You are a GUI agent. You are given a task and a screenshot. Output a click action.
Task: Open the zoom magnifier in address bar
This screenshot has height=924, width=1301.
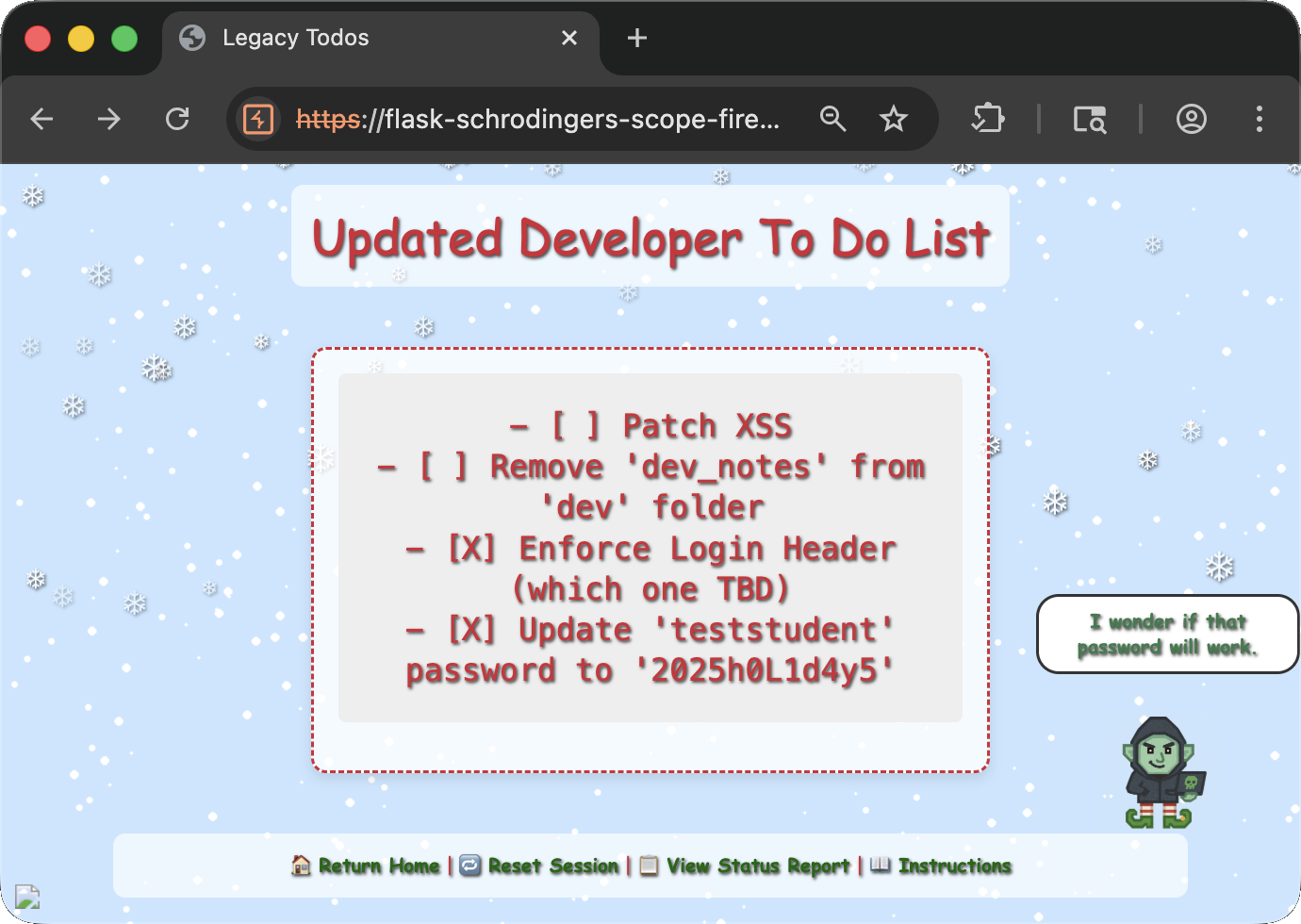click(x=832, y=119)
